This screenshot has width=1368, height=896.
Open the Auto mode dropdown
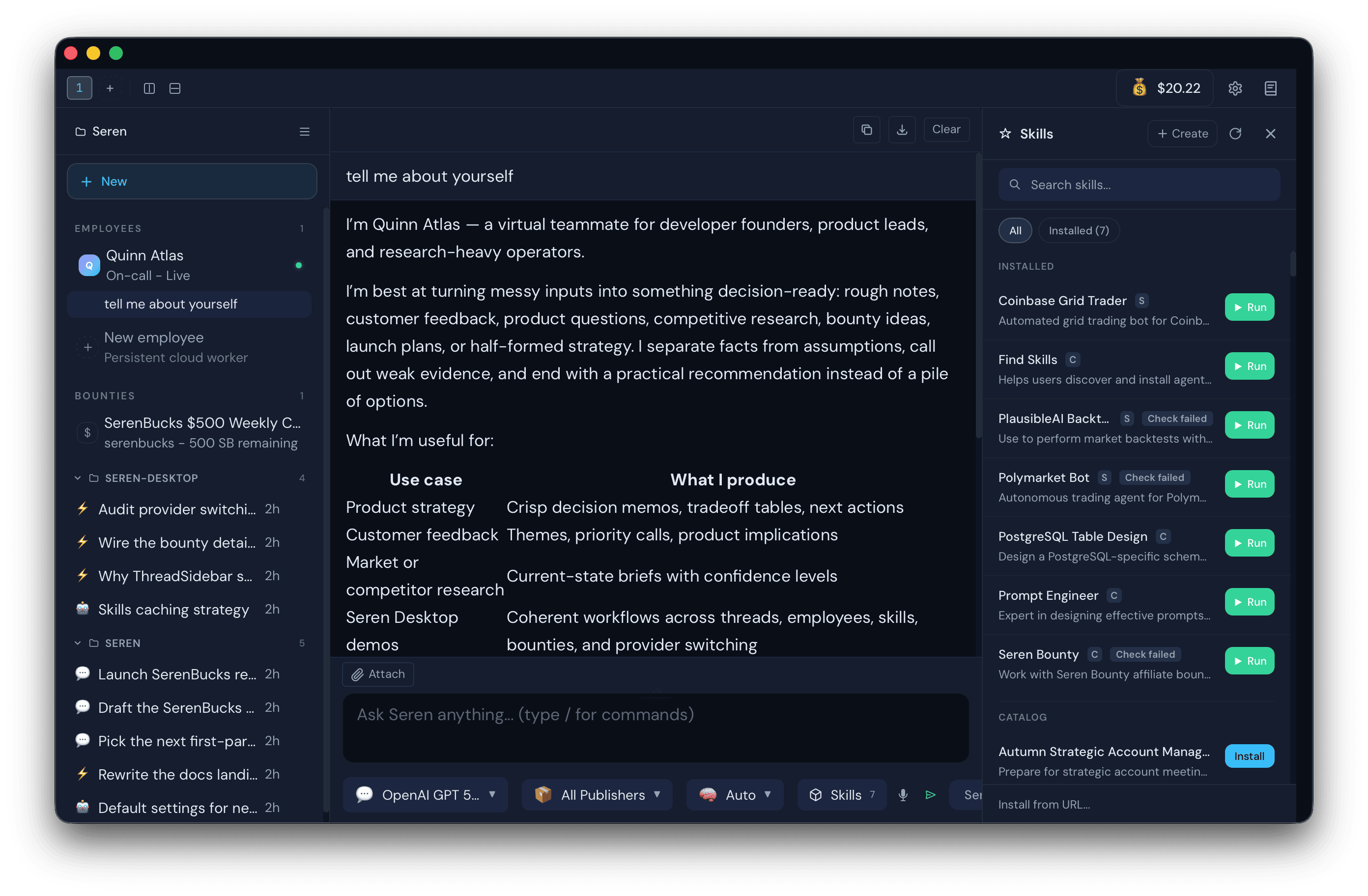point(735,794)
